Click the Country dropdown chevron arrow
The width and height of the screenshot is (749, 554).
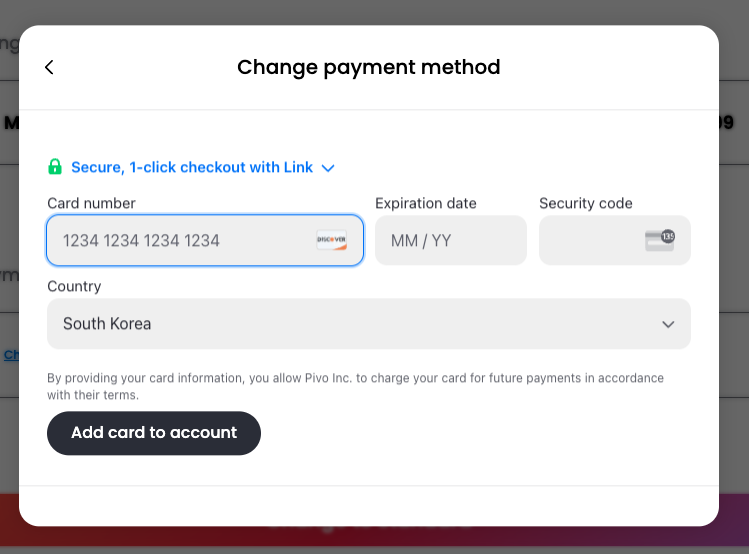point(668,324)
